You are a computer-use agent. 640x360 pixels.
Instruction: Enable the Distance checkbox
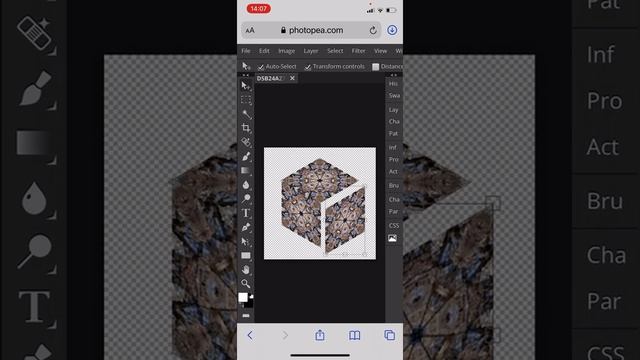point(376,67)
